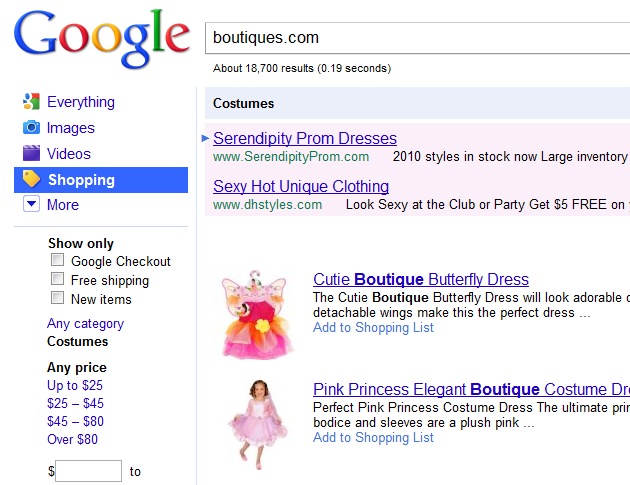Click the Images camera icon
The image size is (630, 485).
click(x=31, y=128)
